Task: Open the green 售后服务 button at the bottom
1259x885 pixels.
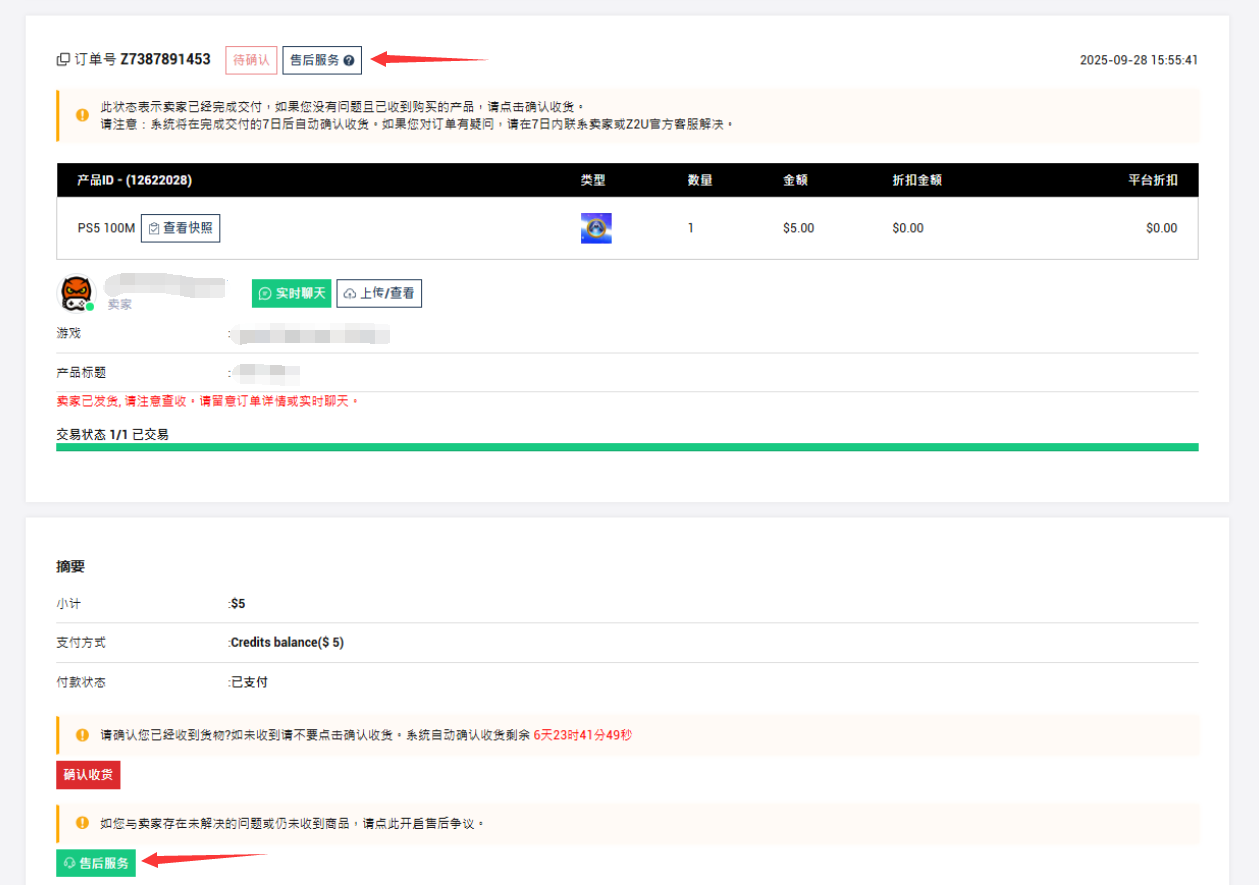Action: pyautogui.click(x=96, y=863)
